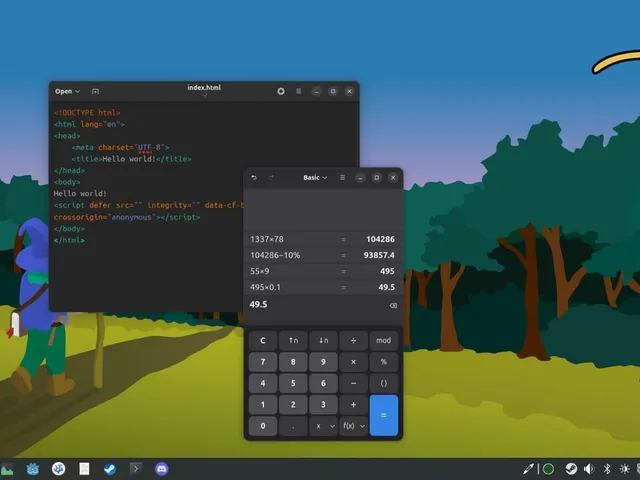Viewport: 640px width, 480px height.
Task: Click digit 8 on the calculator
Action: [293, 362]
